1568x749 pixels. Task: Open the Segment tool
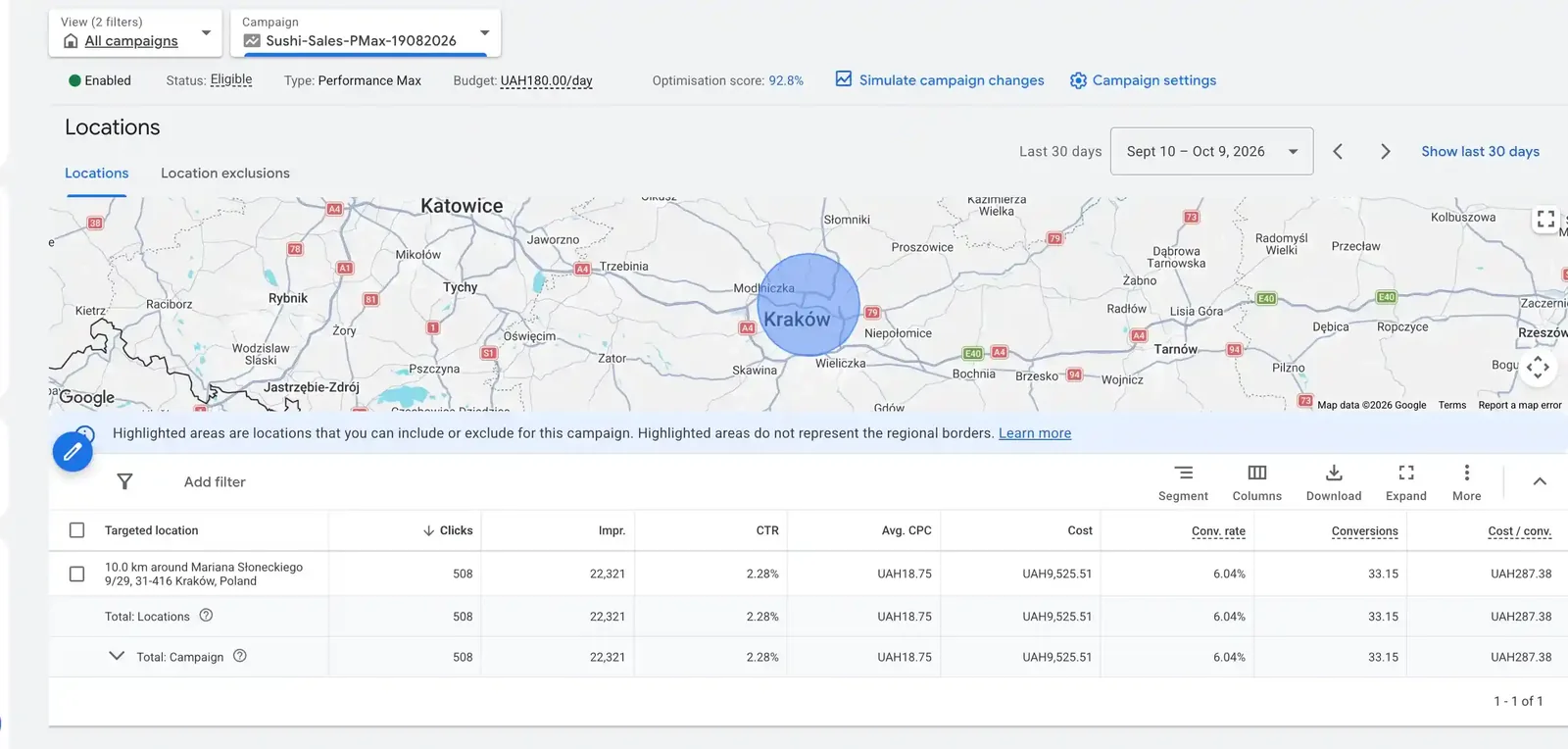[x=1183, y=482]
